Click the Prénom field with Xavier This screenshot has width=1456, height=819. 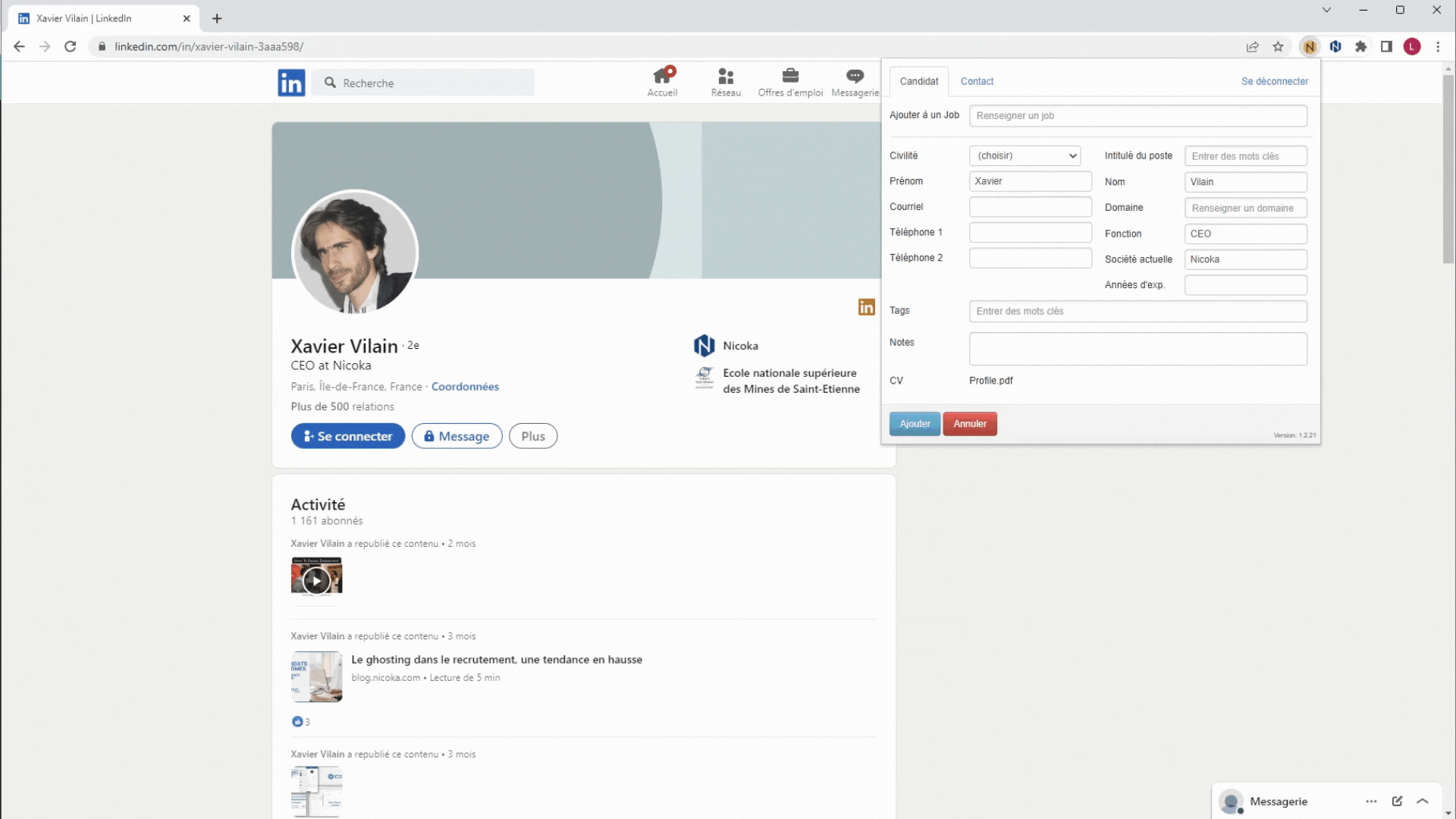tap(1030, 181)
